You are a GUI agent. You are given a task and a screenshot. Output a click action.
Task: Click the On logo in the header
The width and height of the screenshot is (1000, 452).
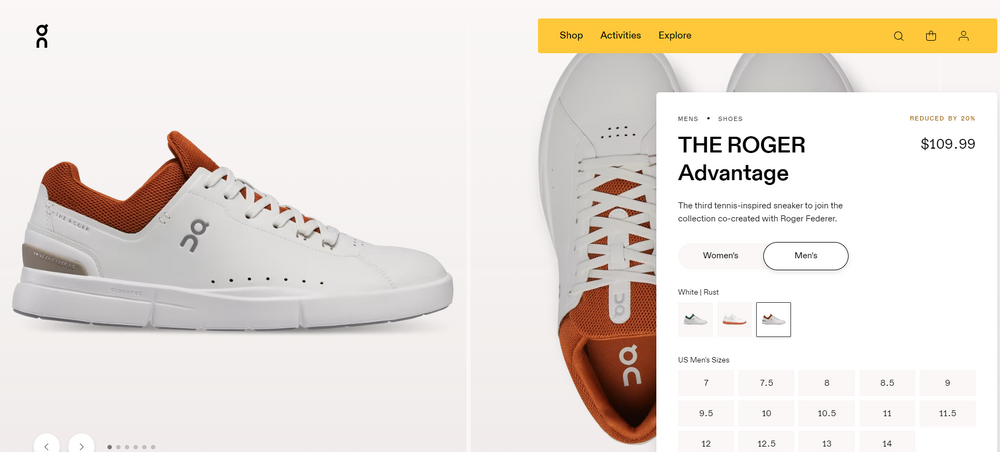click(41, 36)
